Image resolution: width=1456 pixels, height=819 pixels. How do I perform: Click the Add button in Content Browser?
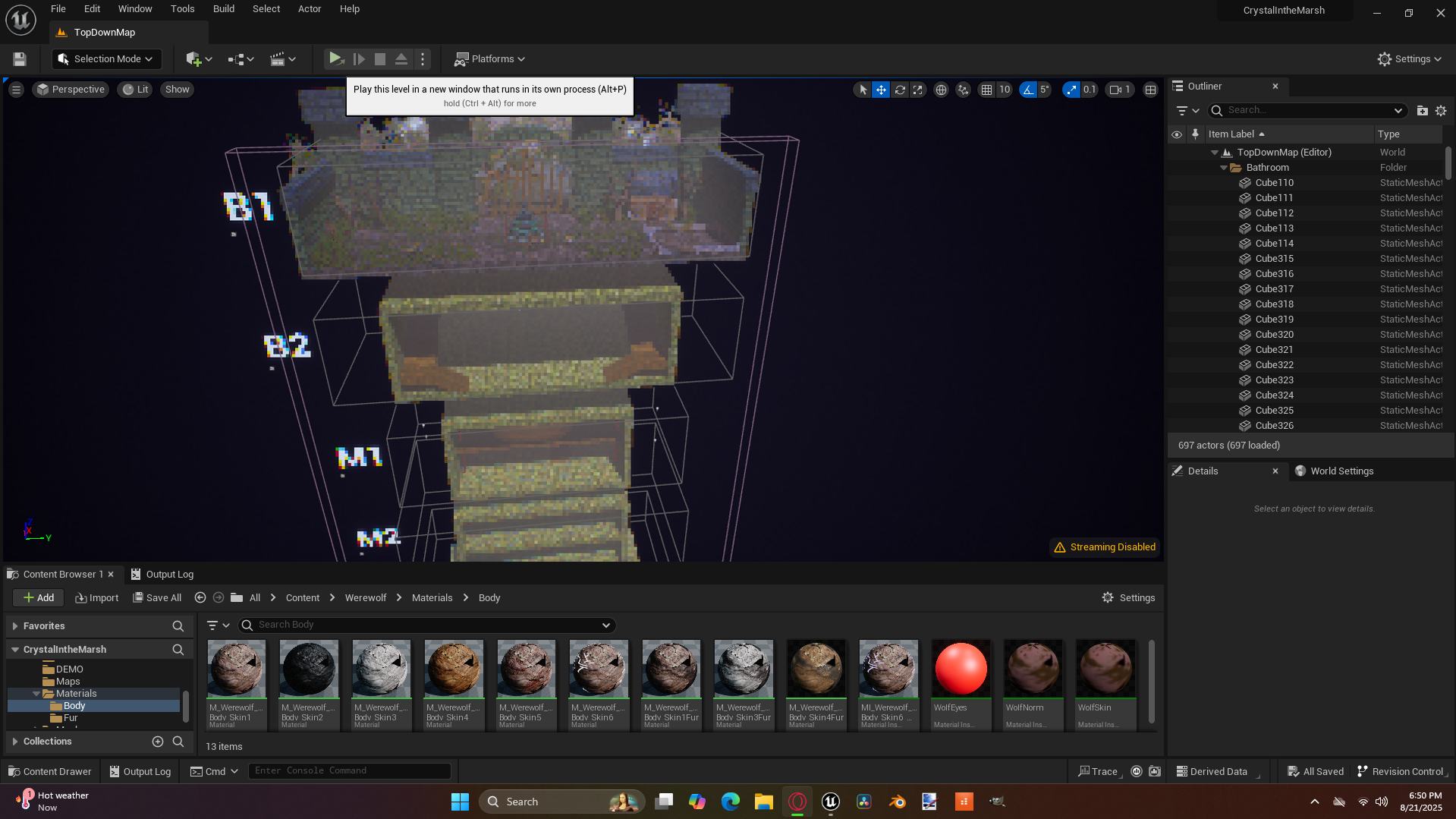pos(38,598)
